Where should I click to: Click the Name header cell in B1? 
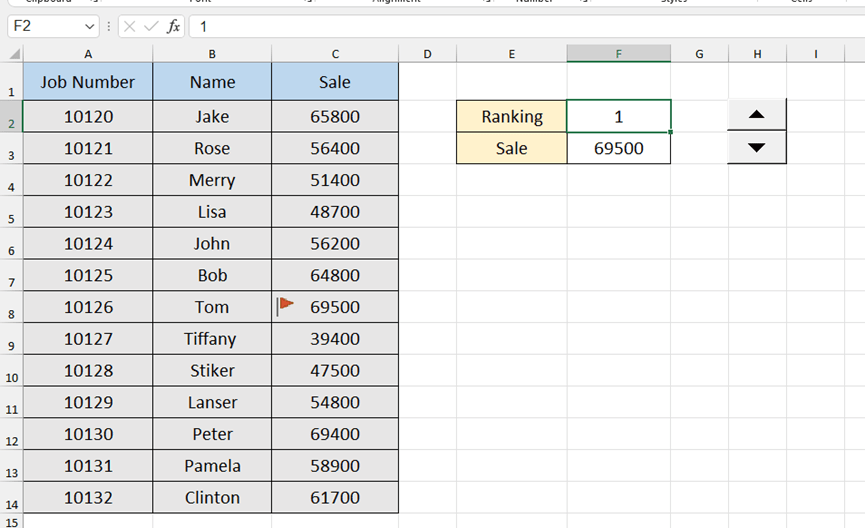(x=212, y=82)
